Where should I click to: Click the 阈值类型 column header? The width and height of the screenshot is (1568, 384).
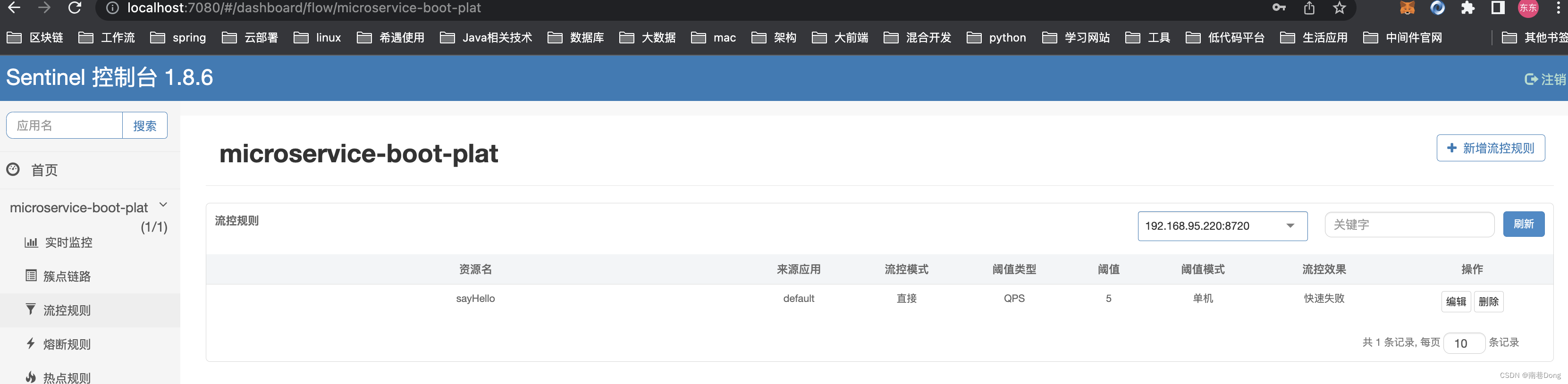coord(1014,269)
